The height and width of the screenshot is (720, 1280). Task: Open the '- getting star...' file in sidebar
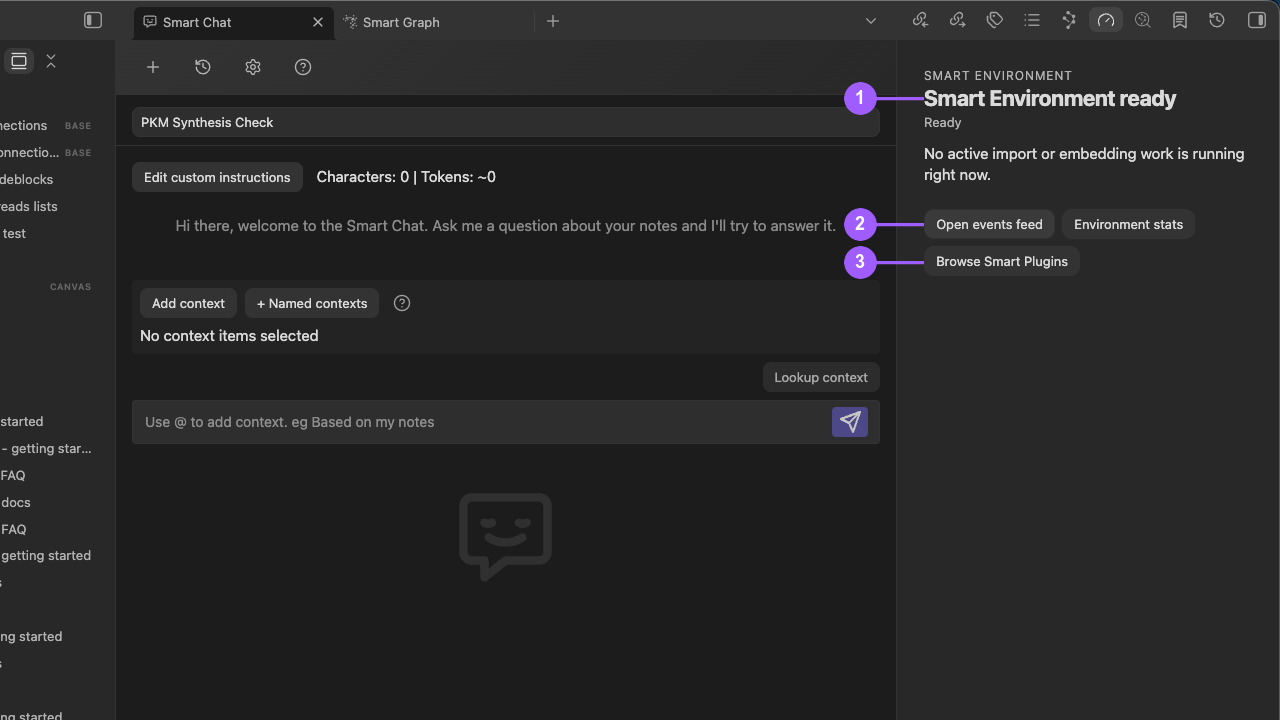[x=46, y=448]
